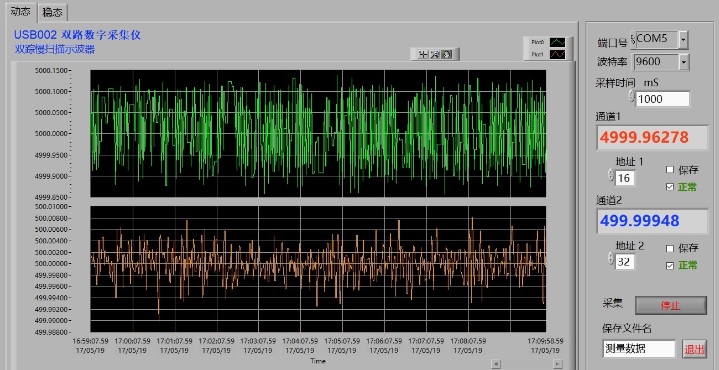The width and height of the screenshot is (719, 370).
Task: Select the 动态 tab
Action: coord(20,11)
